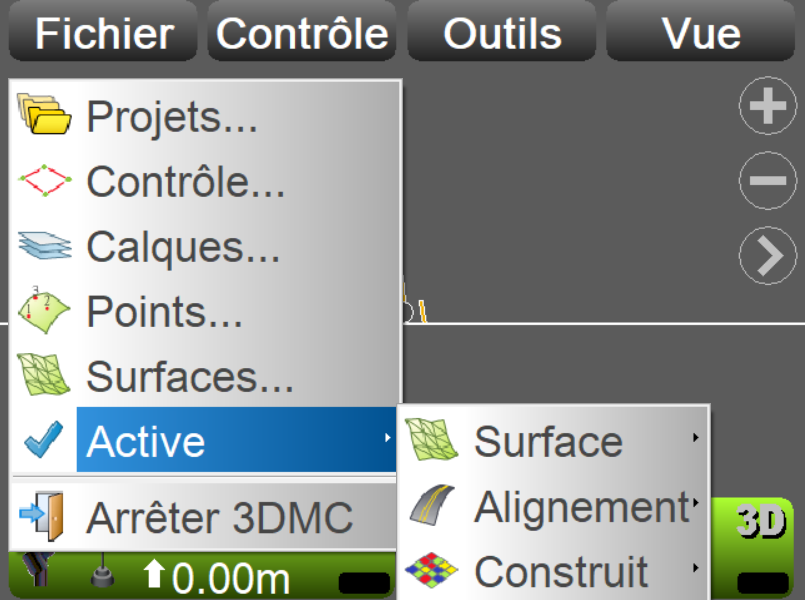Zoom out with the minus button
The height and width of the screenshot is (600, 805).
coord(767,181)
